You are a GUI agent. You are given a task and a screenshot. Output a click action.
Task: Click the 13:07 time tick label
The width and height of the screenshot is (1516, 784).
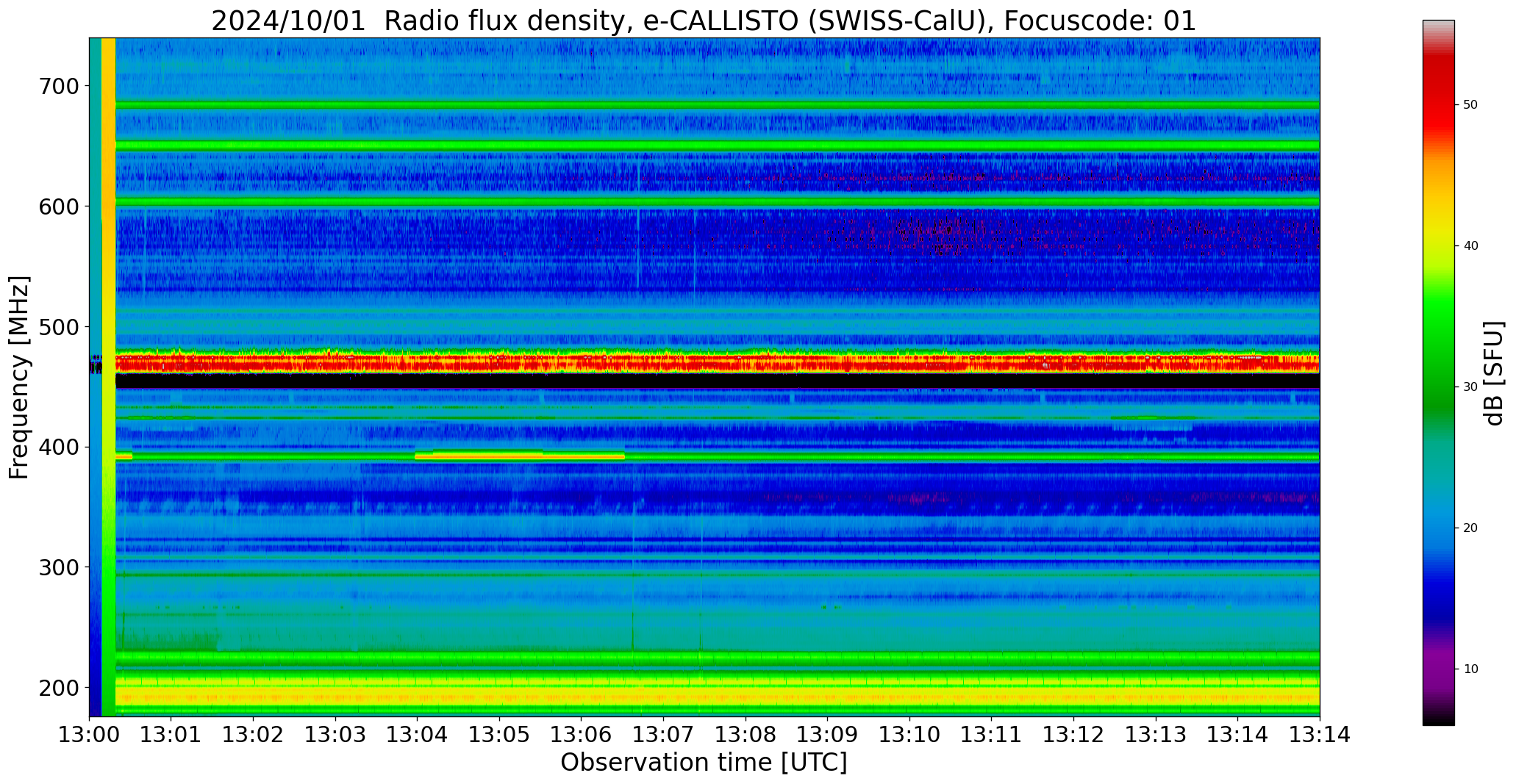tap(663, 735)
